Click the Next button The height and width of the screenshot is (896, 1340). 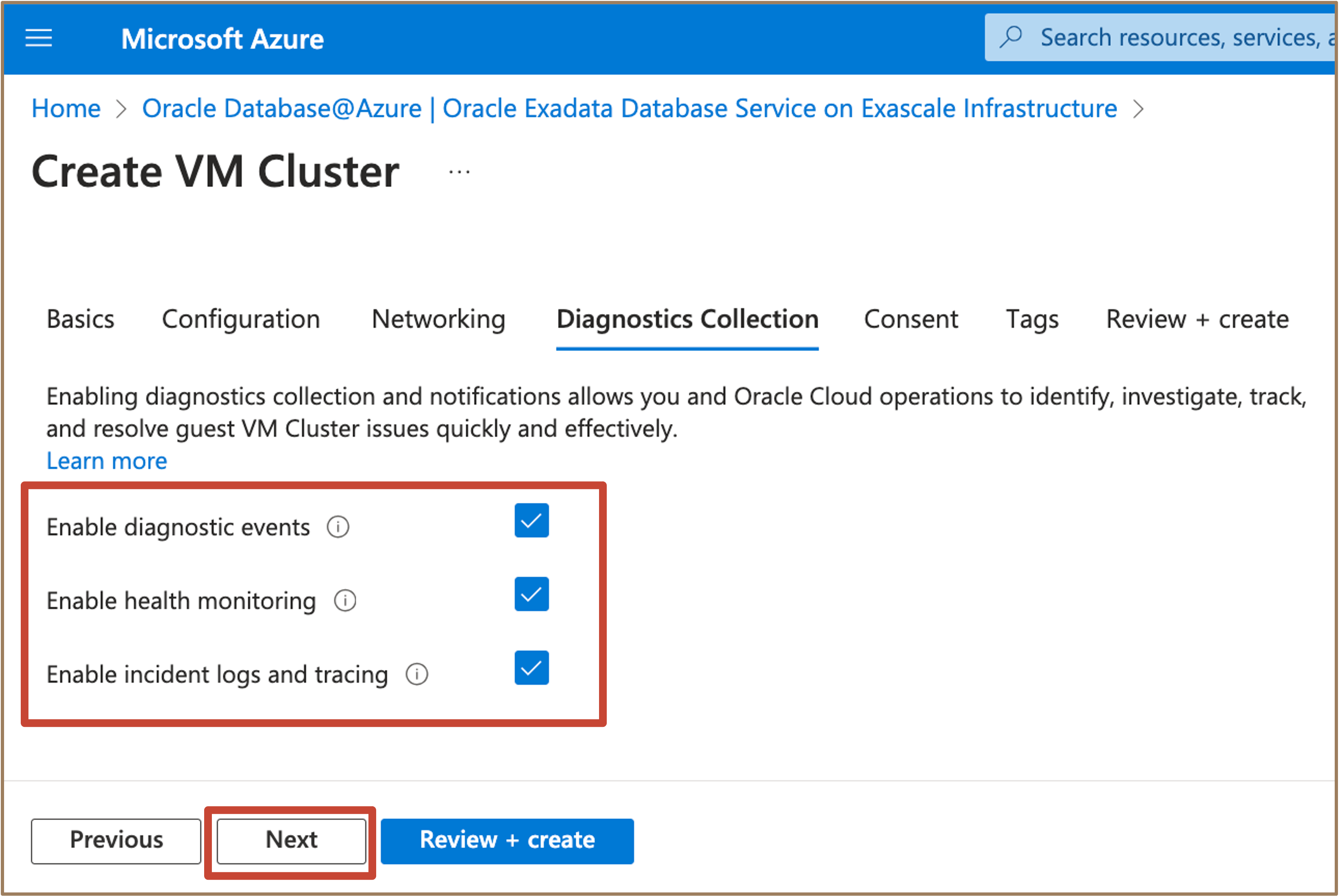coord(292,841)
